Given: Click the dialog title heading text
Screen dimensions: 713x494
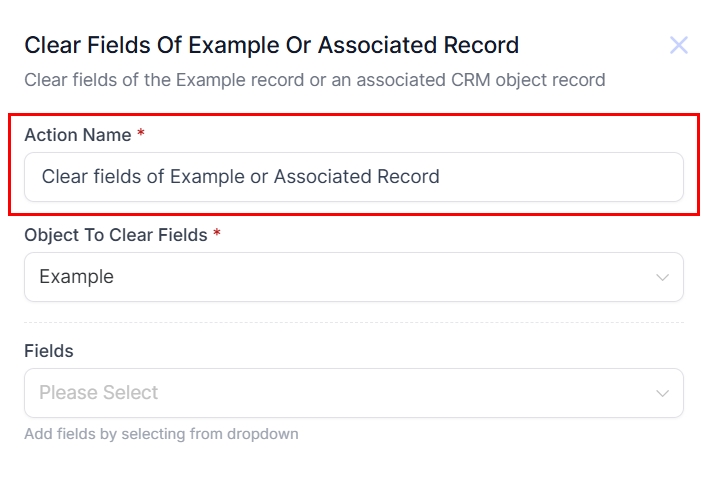Looking at the screenshot, I should pyautogui.click(x=271, y=45).
